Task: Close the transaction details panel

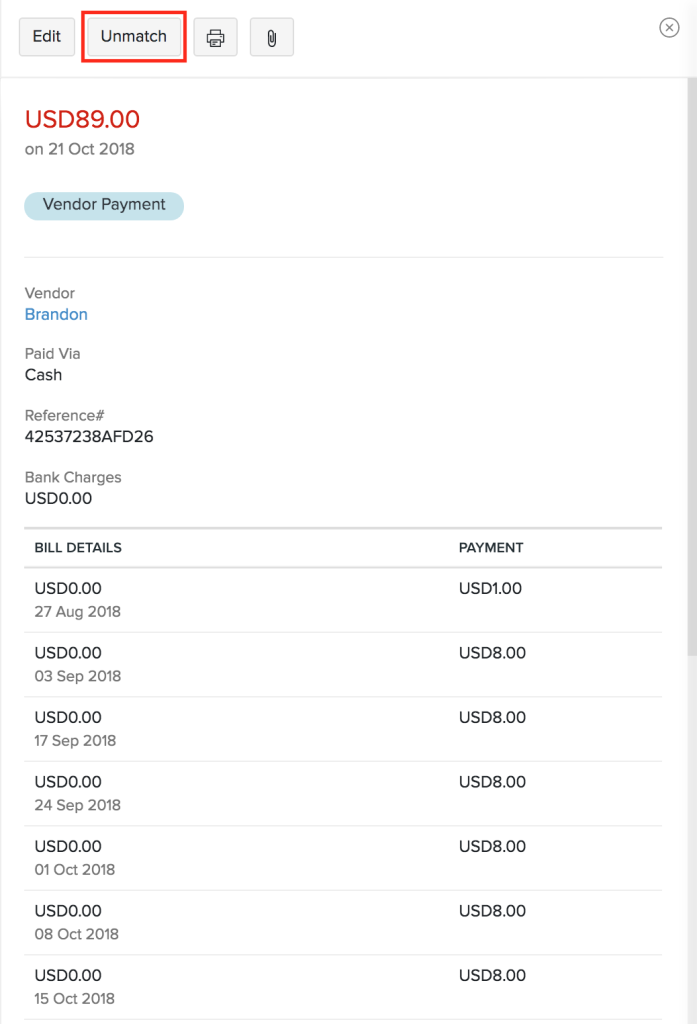Action: (x=670, y=28)
